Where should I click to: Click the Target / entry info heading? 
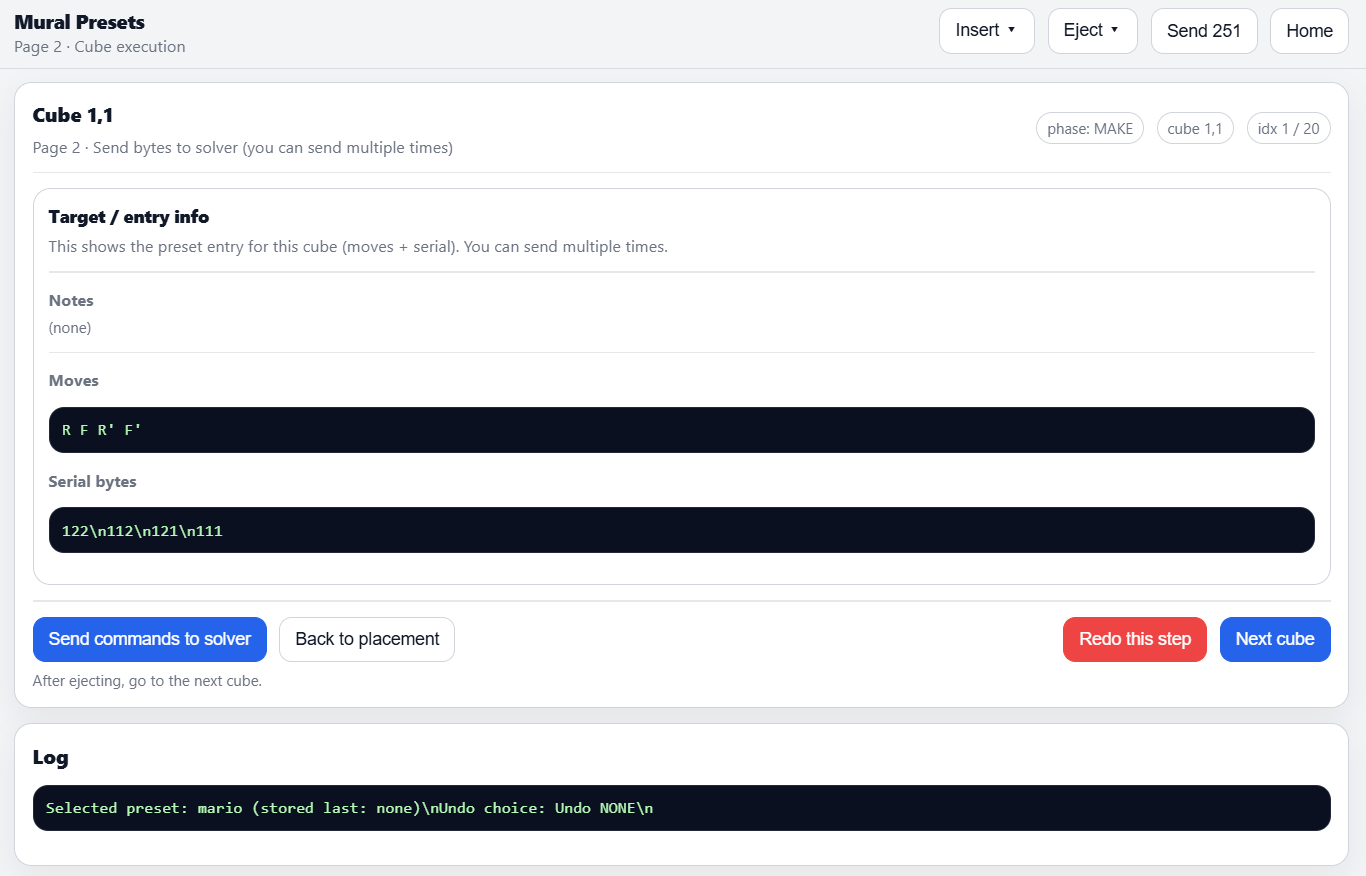point(128,217)
